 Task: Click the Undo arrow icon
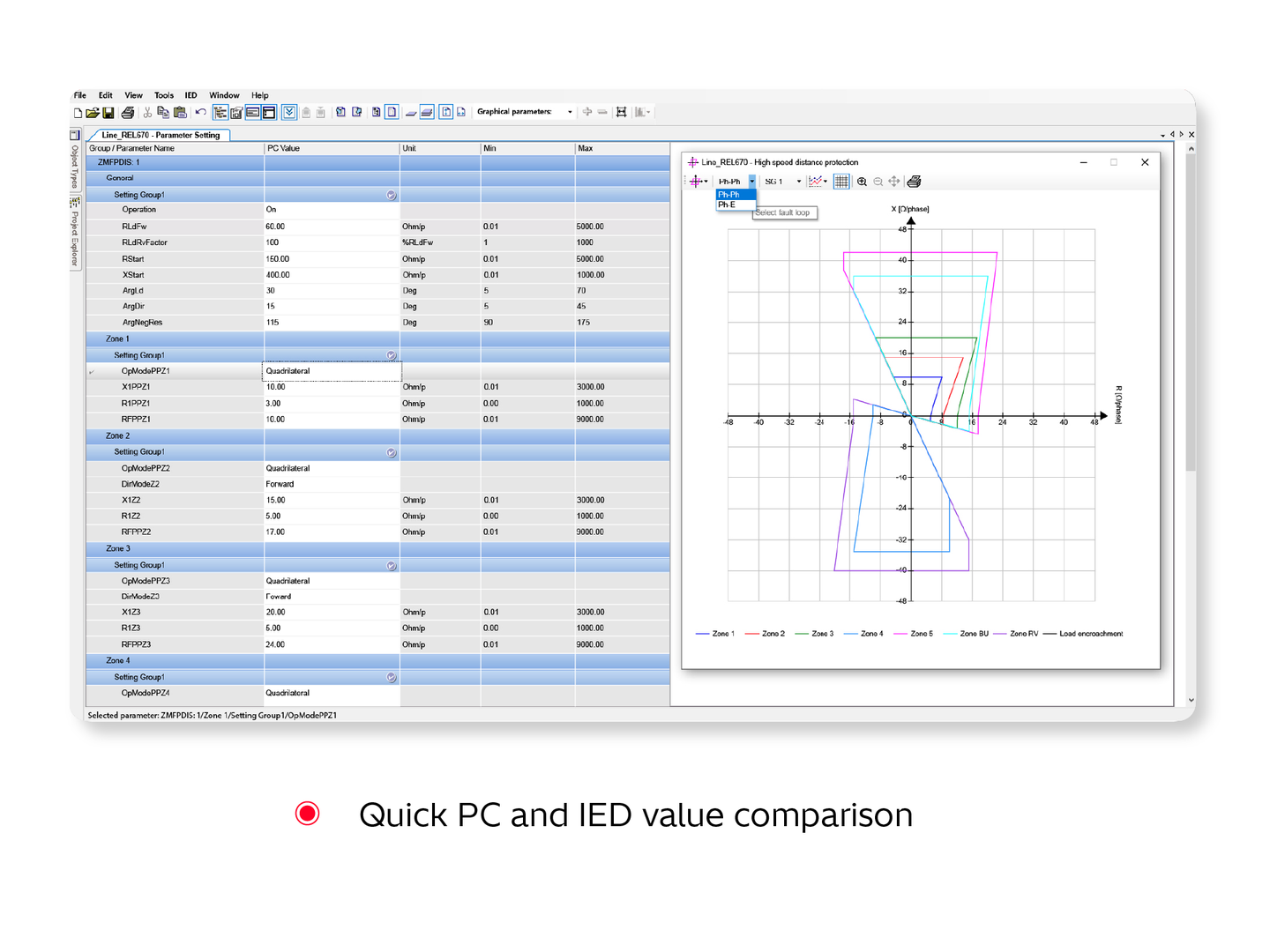point(201,113)
